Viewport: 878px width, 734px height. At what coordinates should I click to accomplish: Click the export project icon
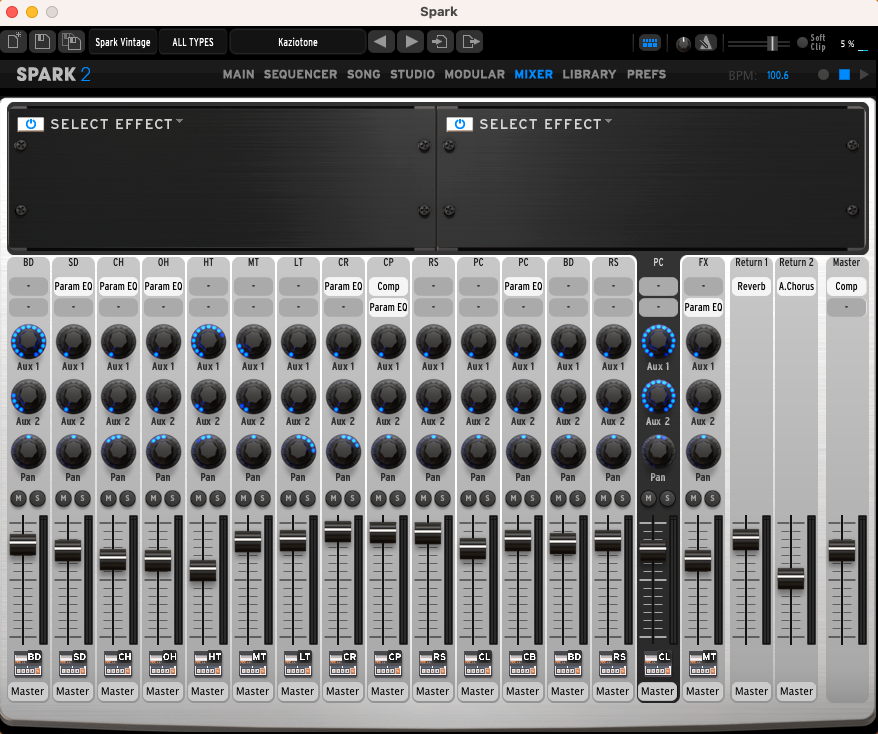468,41
